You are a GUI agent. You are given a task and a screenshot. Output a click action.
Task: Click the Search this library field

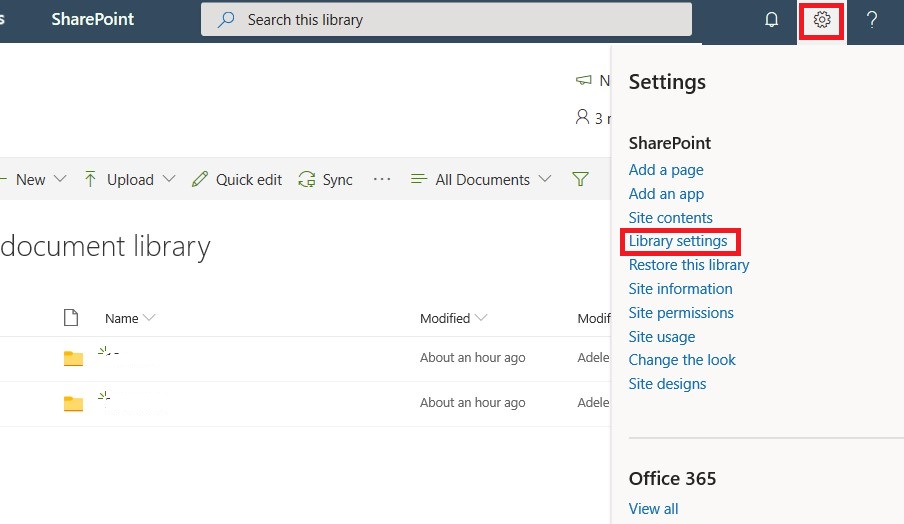coord(446,20)
